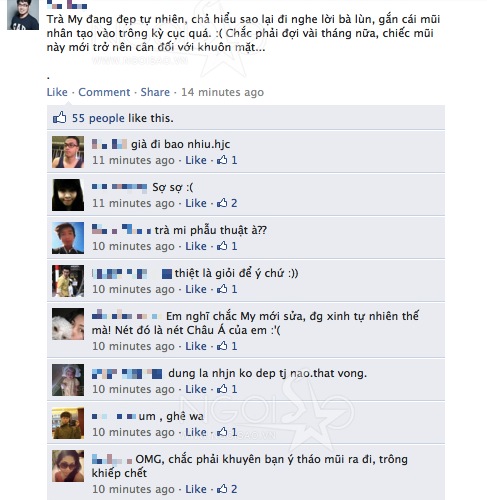Click the '14 minutes ago' post timestamp
The image size is (487, 500).
click(x=222, y=92)
